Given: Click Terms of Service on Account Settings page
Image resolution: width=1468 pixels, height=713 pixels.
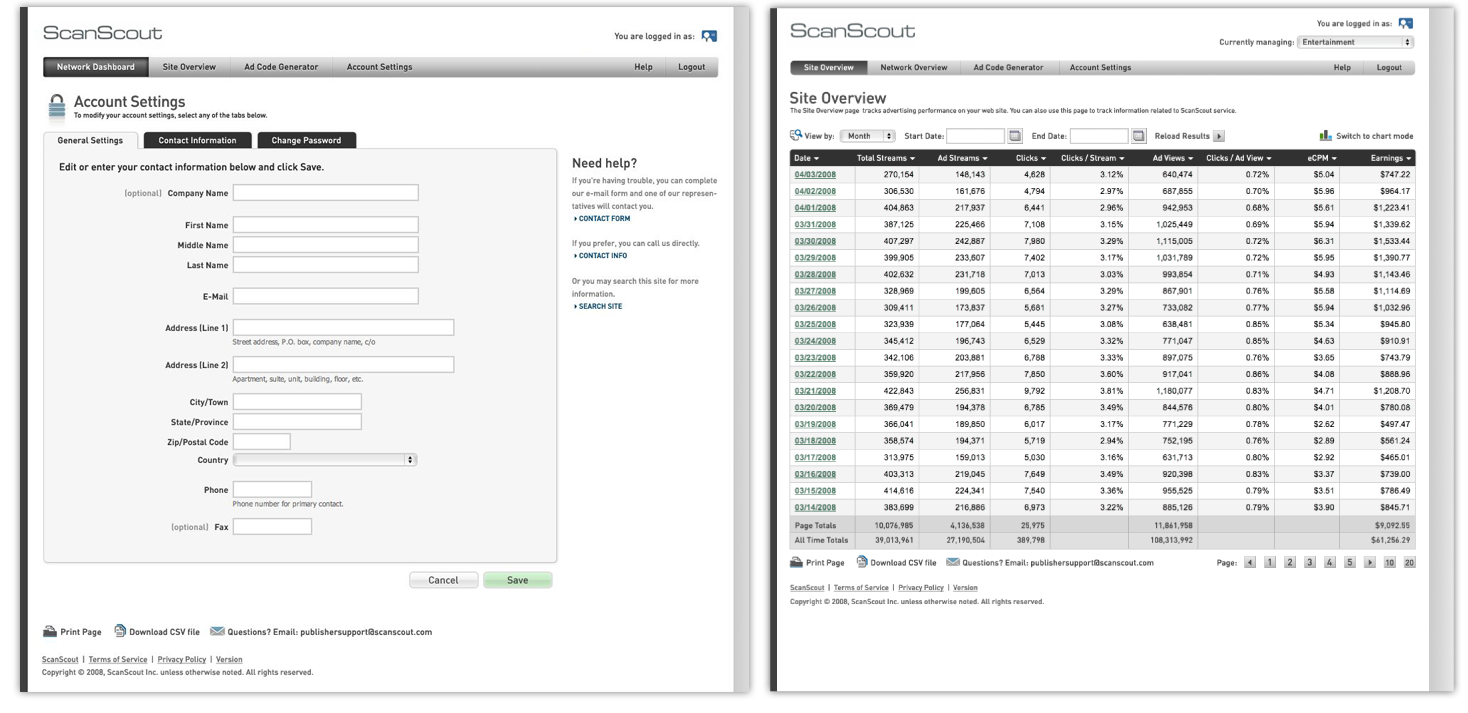Looking at the screenshot, I should point(117,660).
